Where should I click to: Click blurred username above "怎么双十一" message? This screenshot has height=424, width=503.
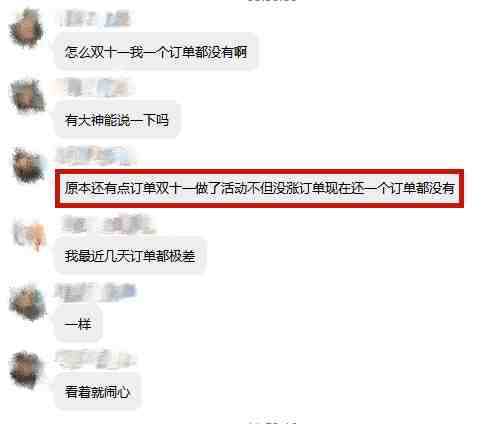(95, 19)
